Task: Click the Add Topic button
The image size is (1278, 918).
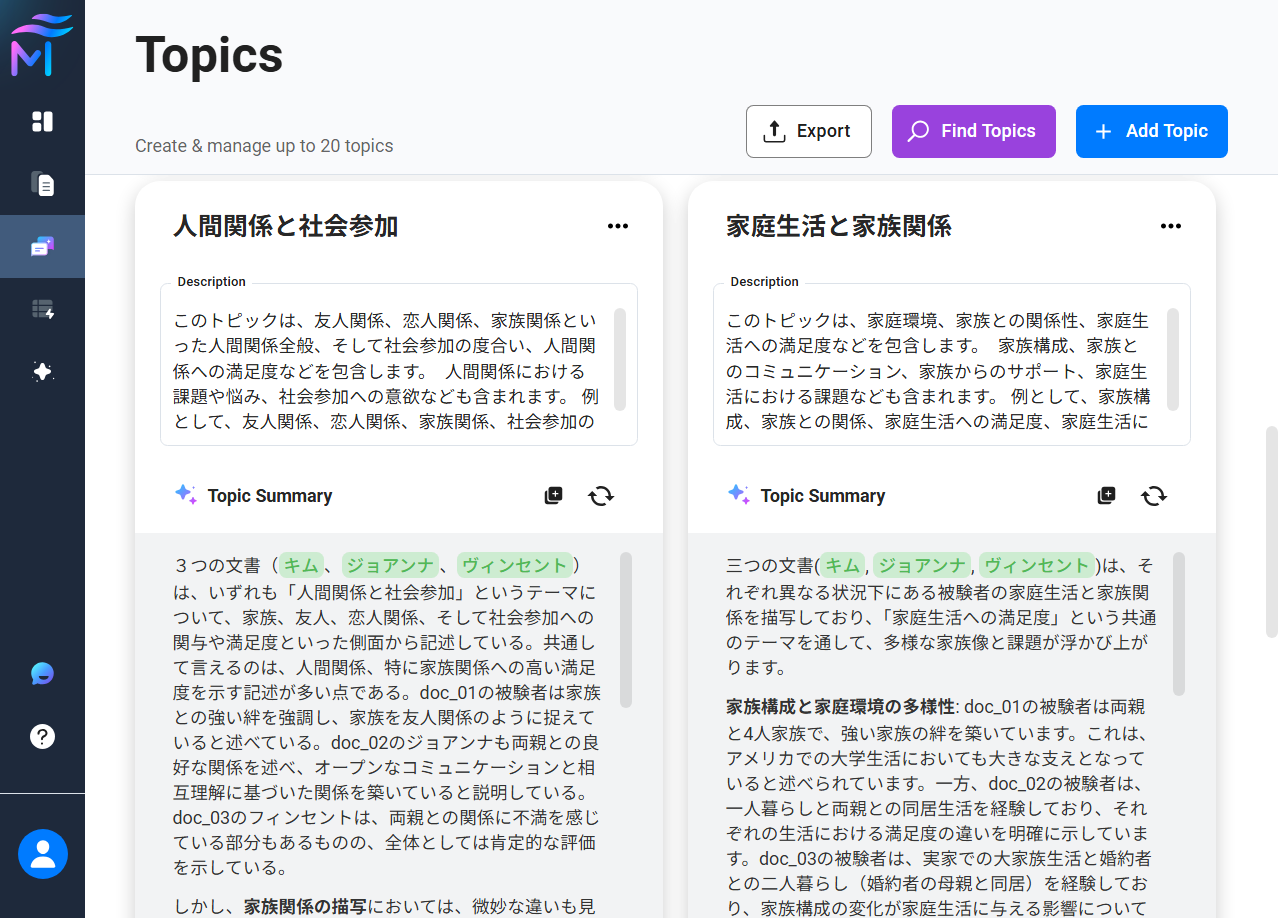Action: [x=1151, y=131]
